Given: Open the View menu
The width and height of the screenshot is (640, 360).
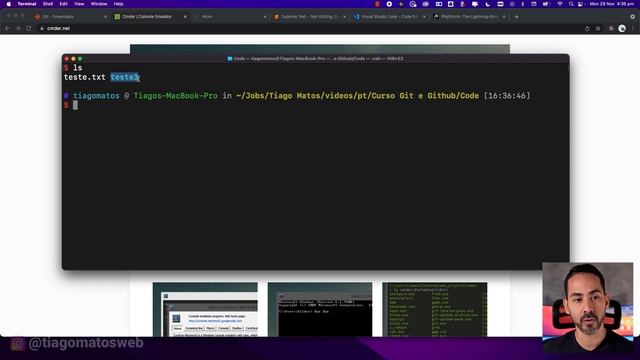Looking at the screenshot, I should tap(79, 4).
